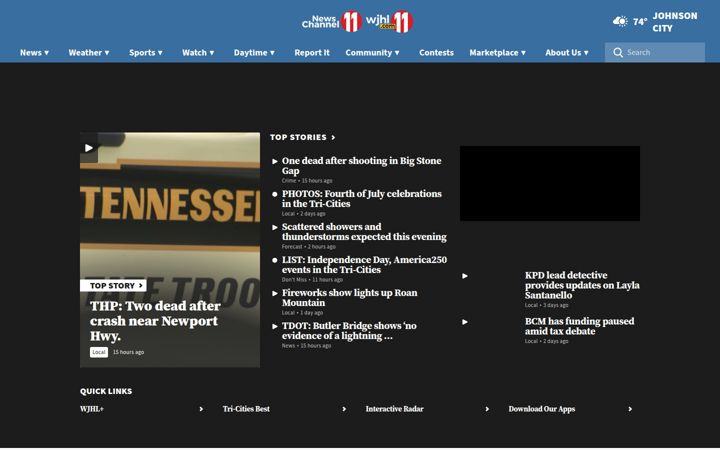Click the Crime category label
The height and width of the screenshot is (450, 720).
(289, 181)
